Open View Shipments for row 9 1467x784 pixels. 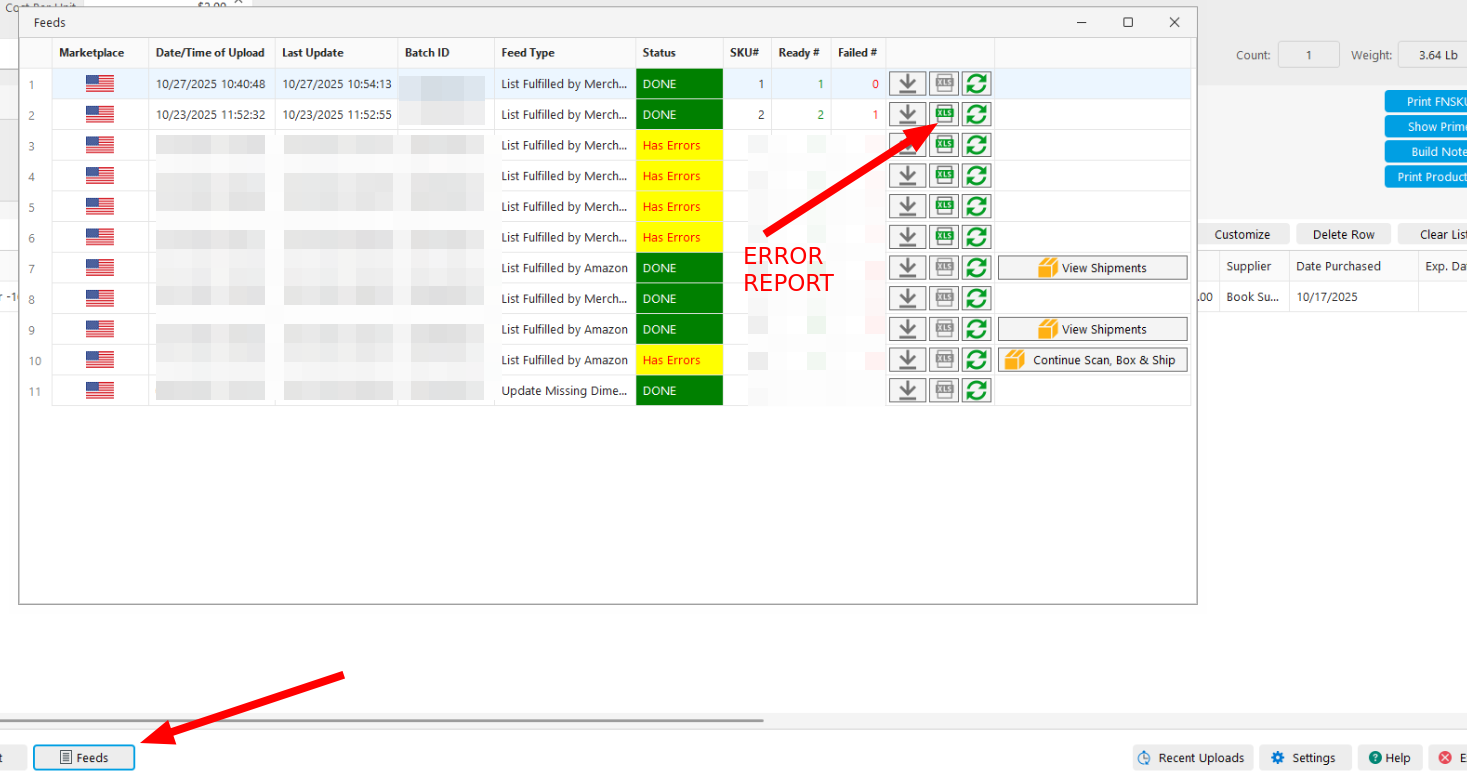coord(1092,328)
